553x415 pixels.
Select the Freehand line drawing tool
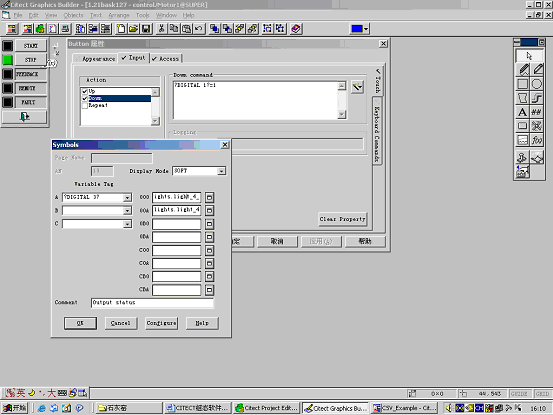point(523,69)
